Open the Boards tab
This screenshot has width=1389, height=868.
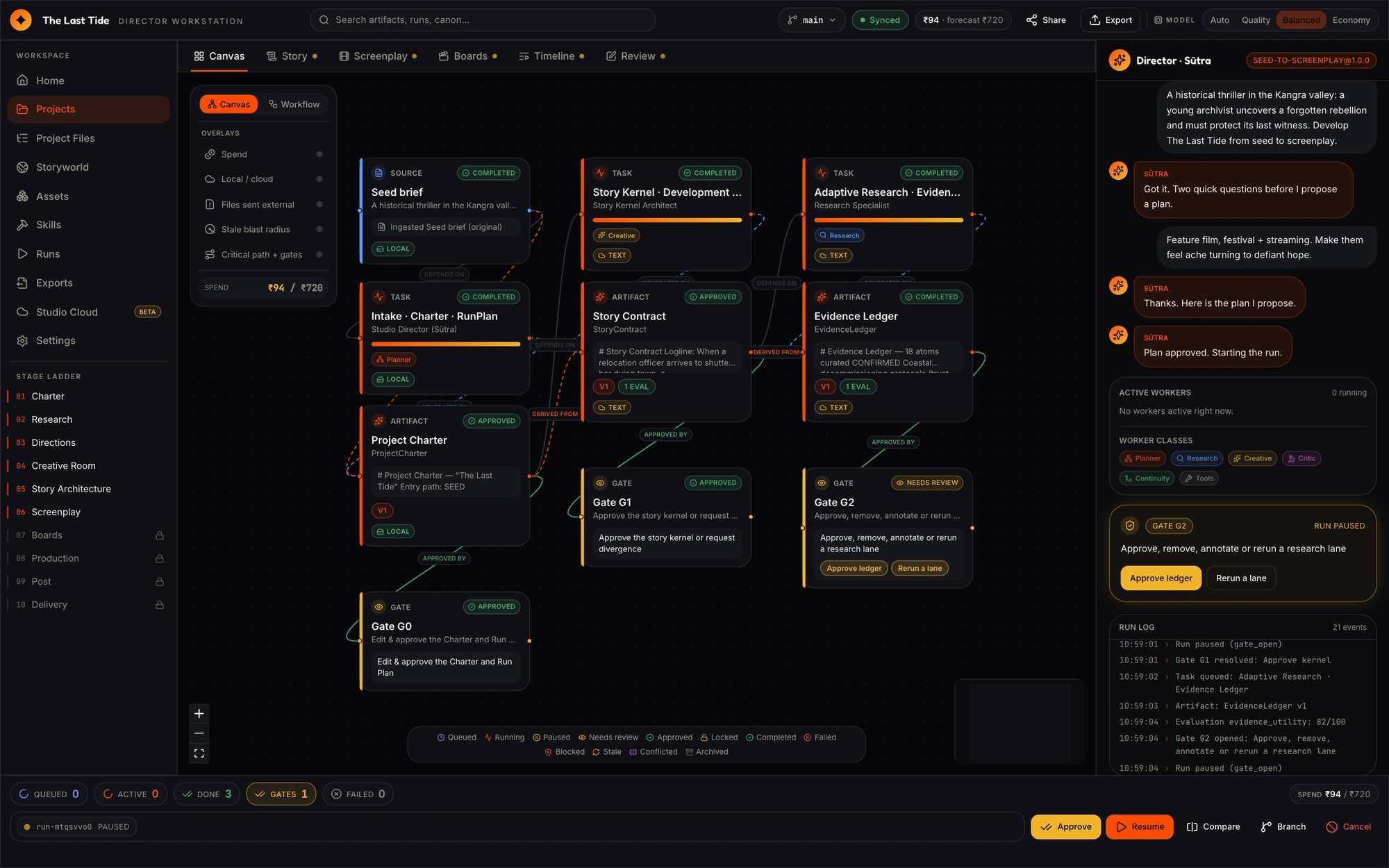pyautogui.click(x=468, y=56)
